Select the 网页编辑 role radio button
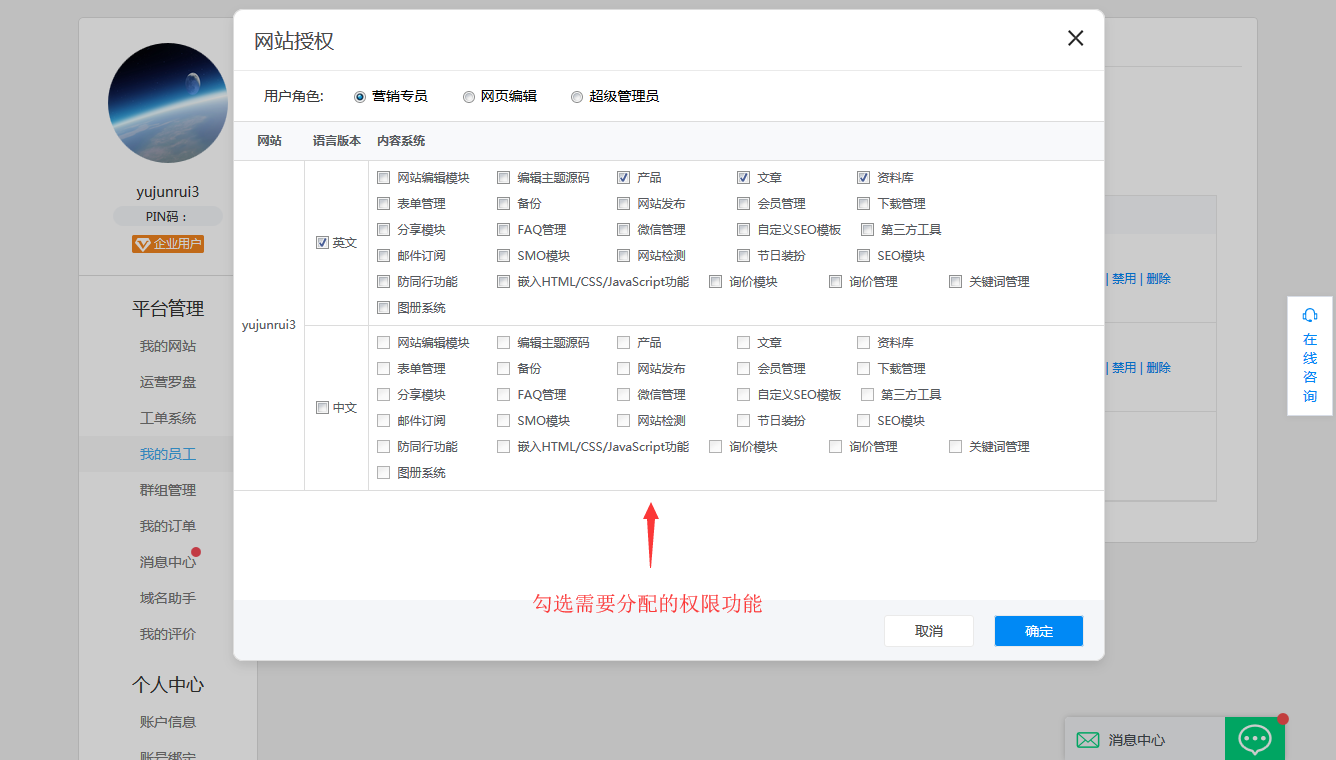Viewport: 1336px width, 760px height. point(469,97)
